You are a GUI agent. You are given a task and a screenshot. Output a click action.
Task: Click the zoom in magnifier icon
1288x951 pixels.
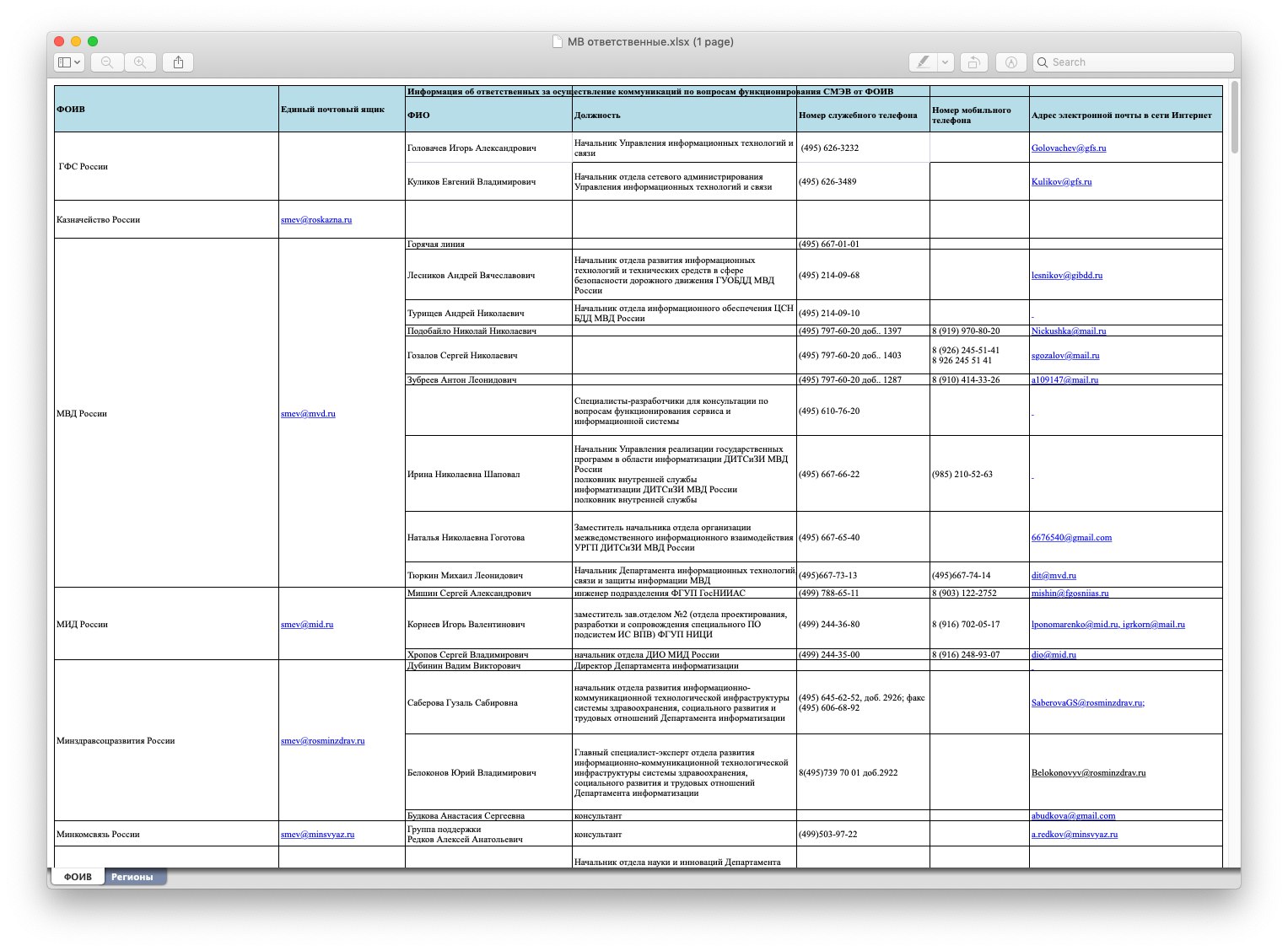coord(140,62)
